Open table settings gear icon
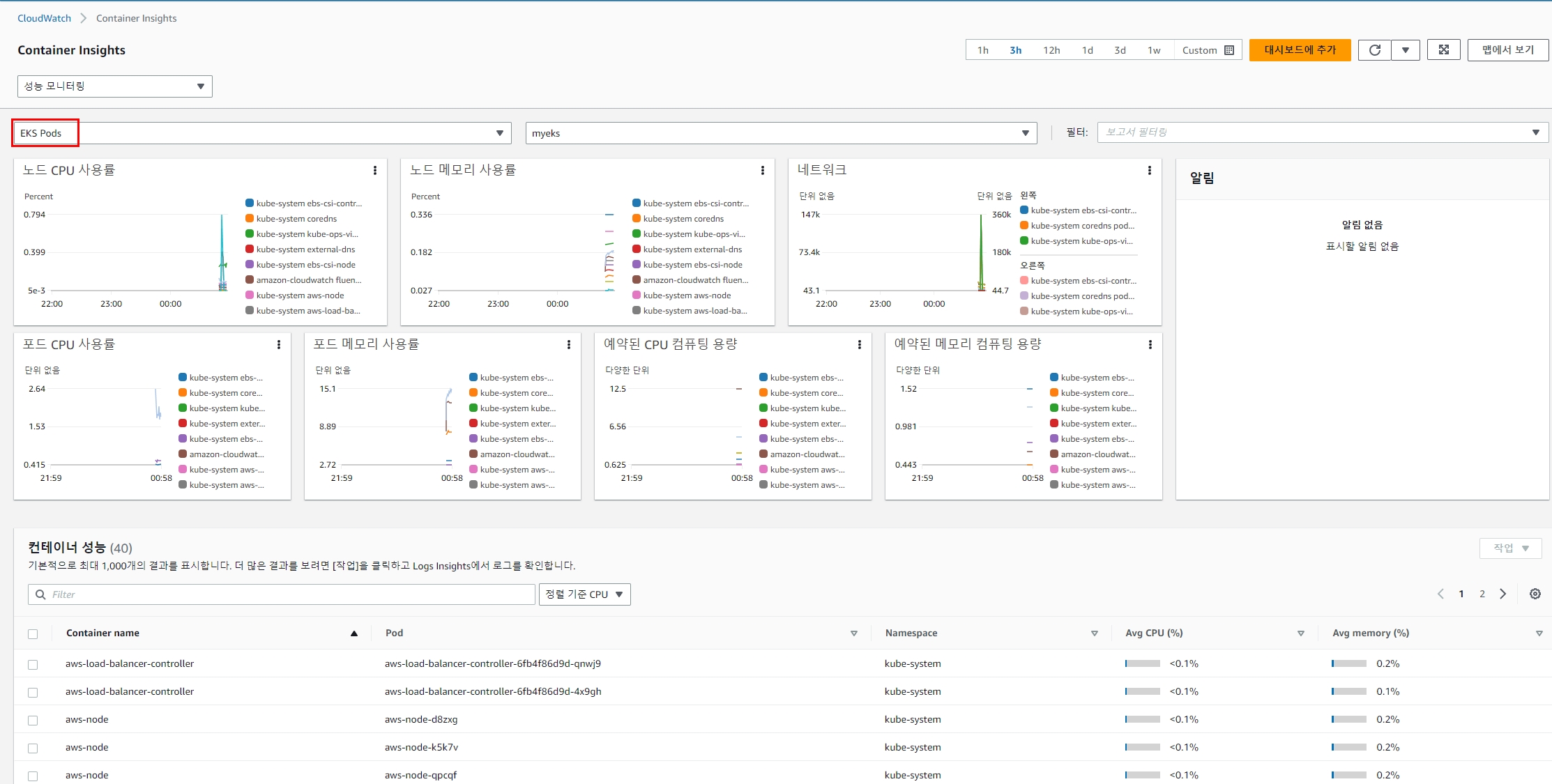Screen dimensions: 1552x784 pos(1535,594)
